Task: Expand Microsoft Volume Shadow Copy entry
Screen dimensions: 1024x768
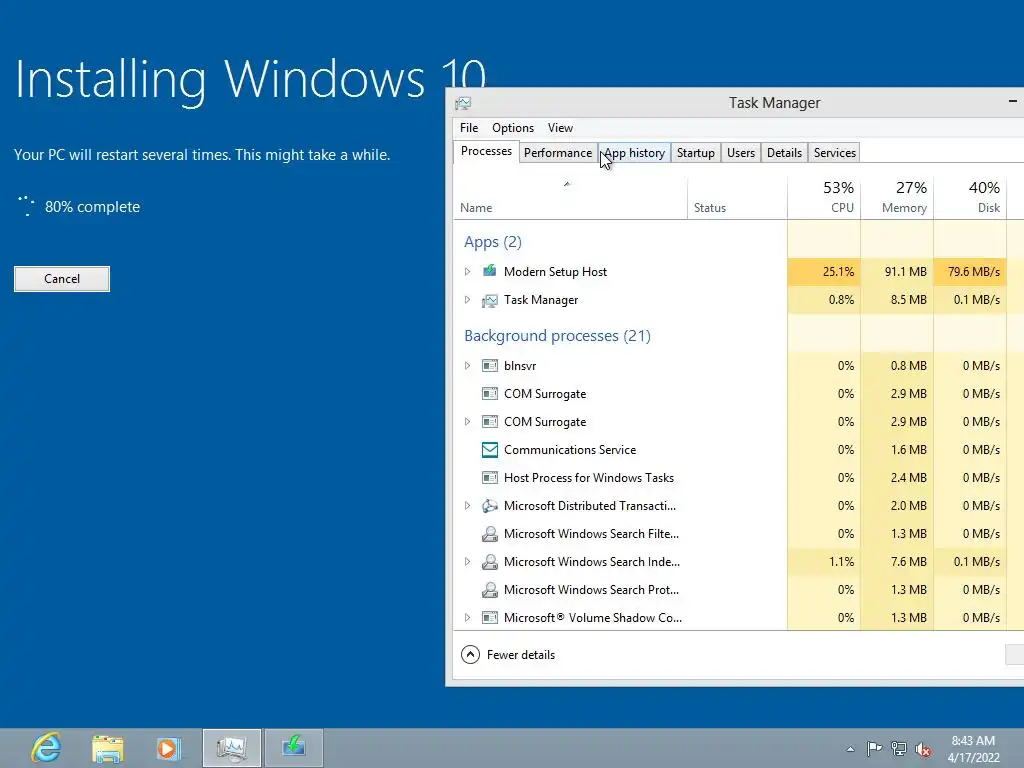Action: click(x=467, y=617)
